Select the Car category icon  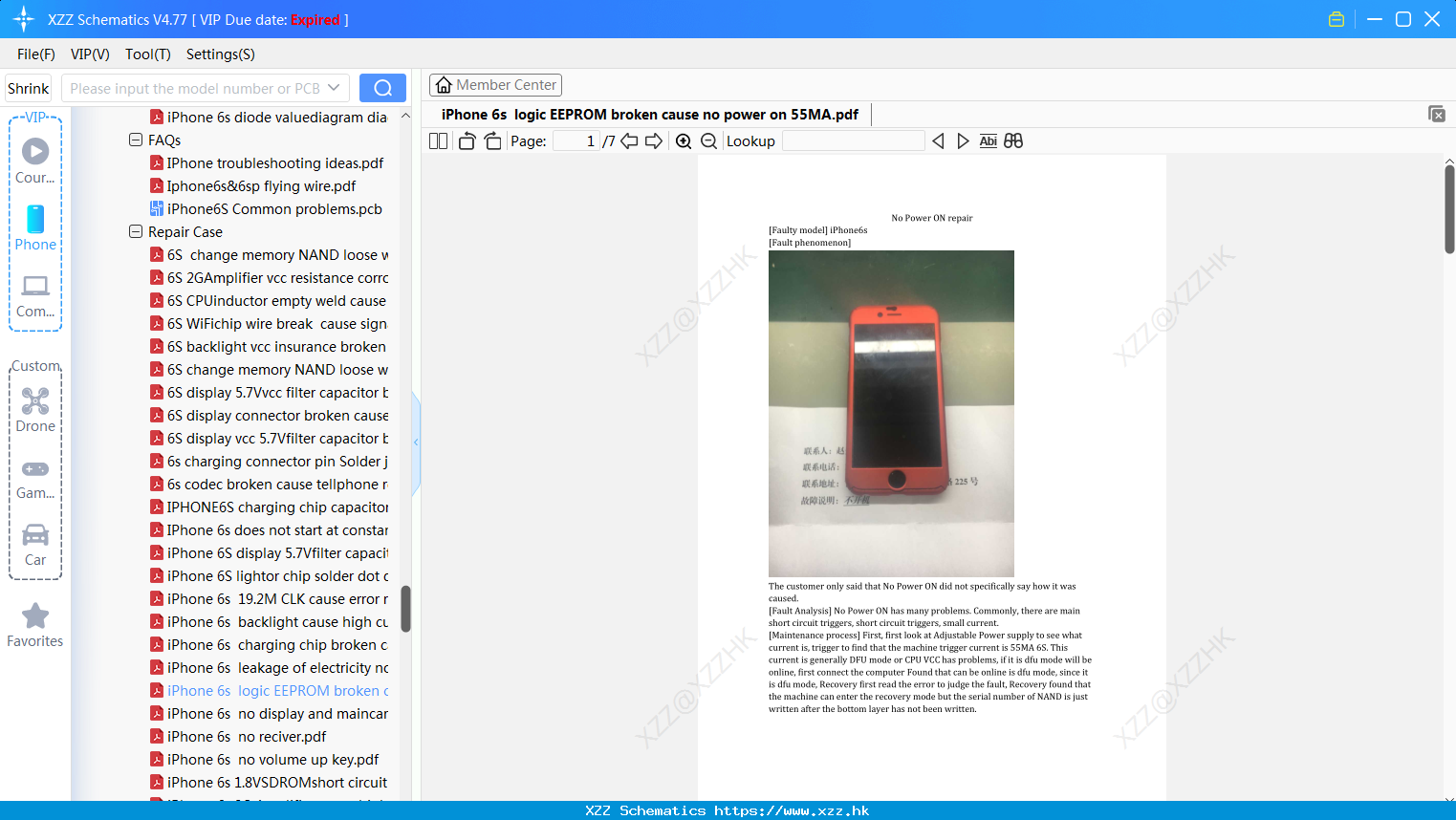click(x=35, y=545)
